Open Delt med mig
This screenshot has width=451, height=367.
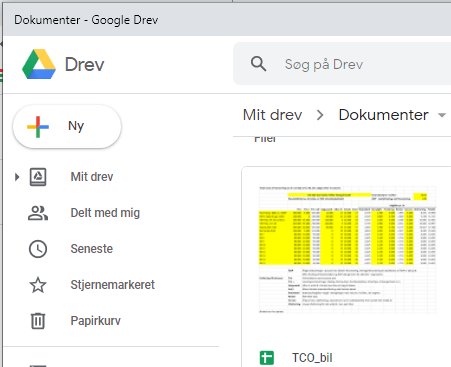105,213
